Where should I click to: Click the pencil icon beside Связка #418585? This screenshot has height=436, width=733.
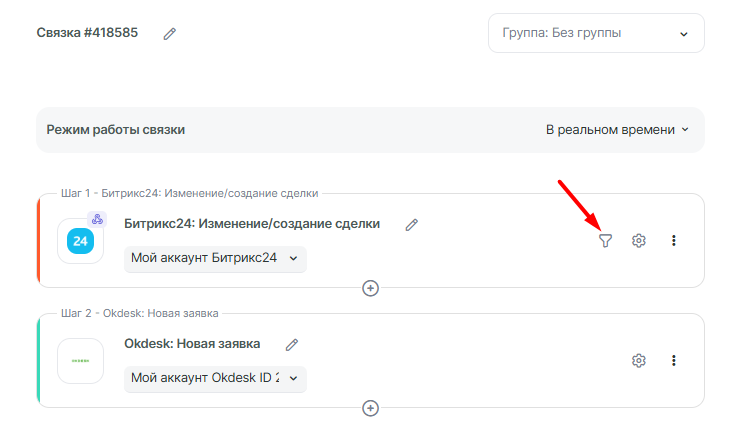pyautogui.click(x=170, y=34)
